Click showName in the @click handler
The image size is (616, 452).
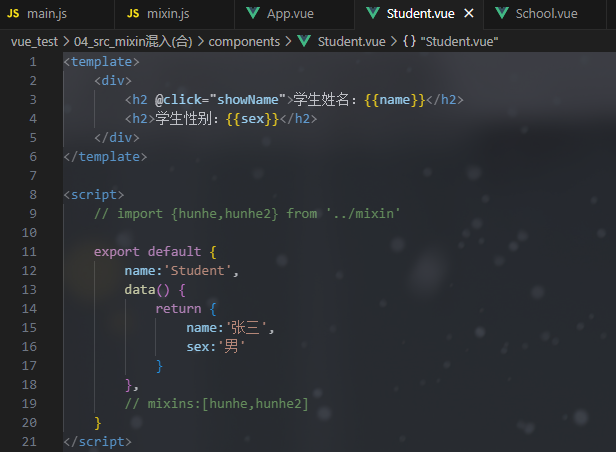(248, 100)
